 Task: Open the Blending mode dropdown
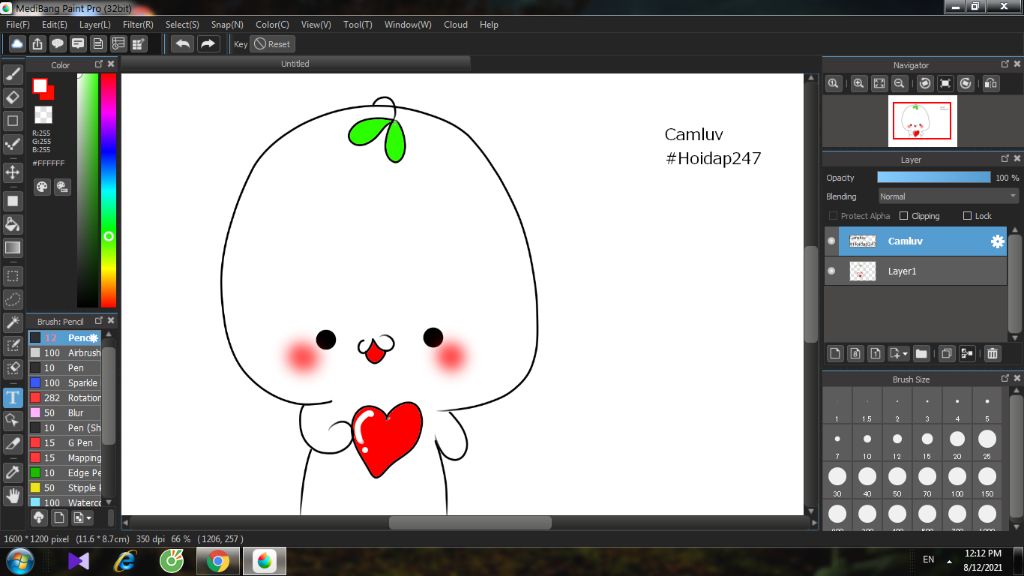948,197
